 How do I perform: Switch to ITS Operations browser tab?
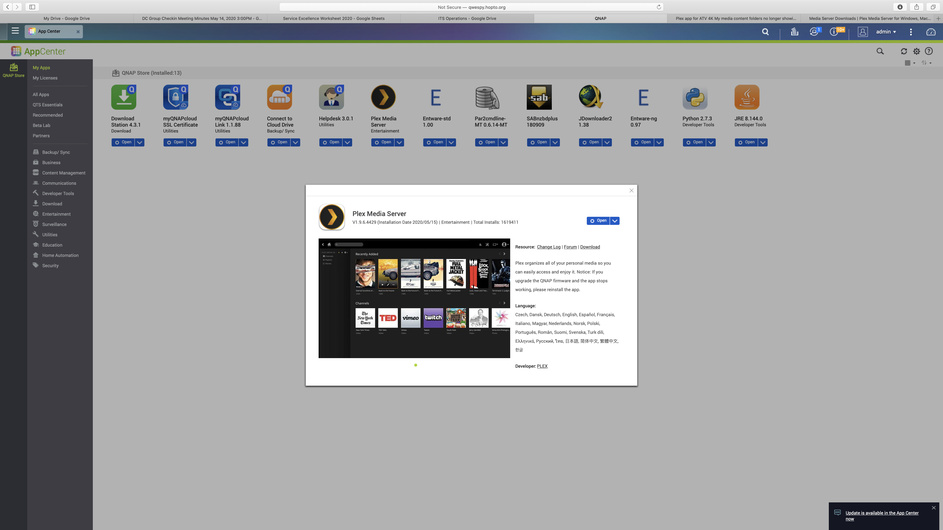[467, 18]
